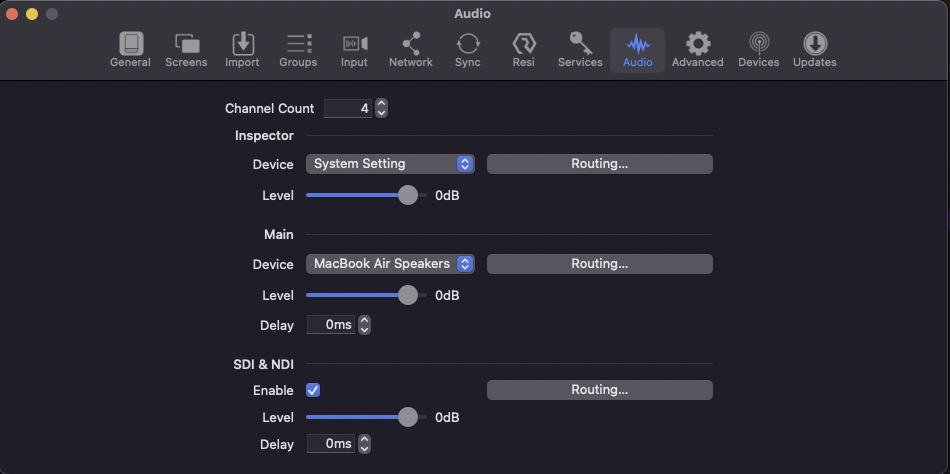Click the Channel Count stepper arrows
Screen dimensions: 950x474
click(x=381, y=108)
